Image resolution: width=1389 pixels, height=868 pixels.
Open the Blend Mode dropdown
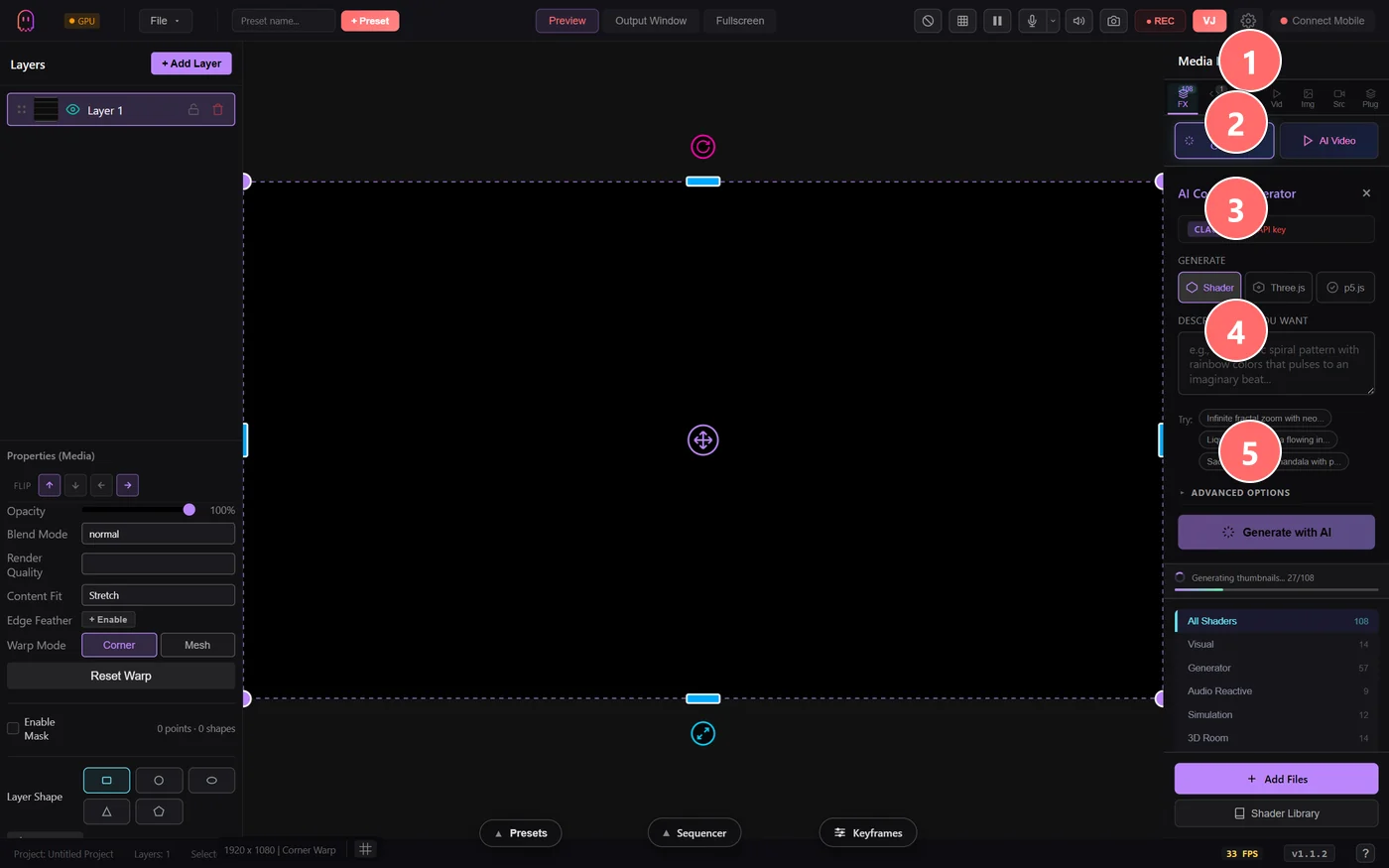click(x=158, y=534)
